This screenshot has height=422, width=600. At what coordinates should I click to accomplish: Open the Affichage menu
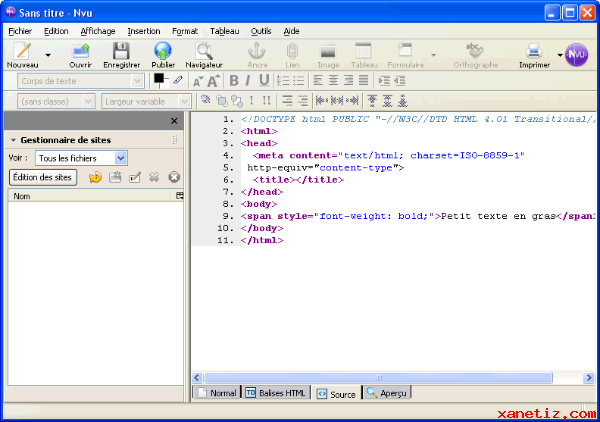click(x=98, y=31)
